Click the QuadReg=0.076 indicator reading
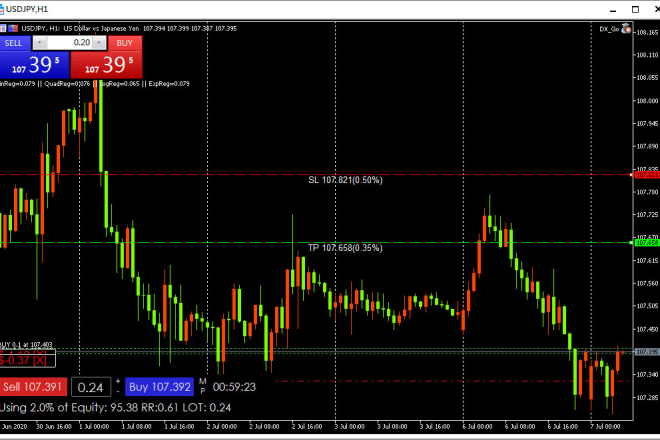The width and height of the screenshot is (660, 440). [x=67, y=84]
